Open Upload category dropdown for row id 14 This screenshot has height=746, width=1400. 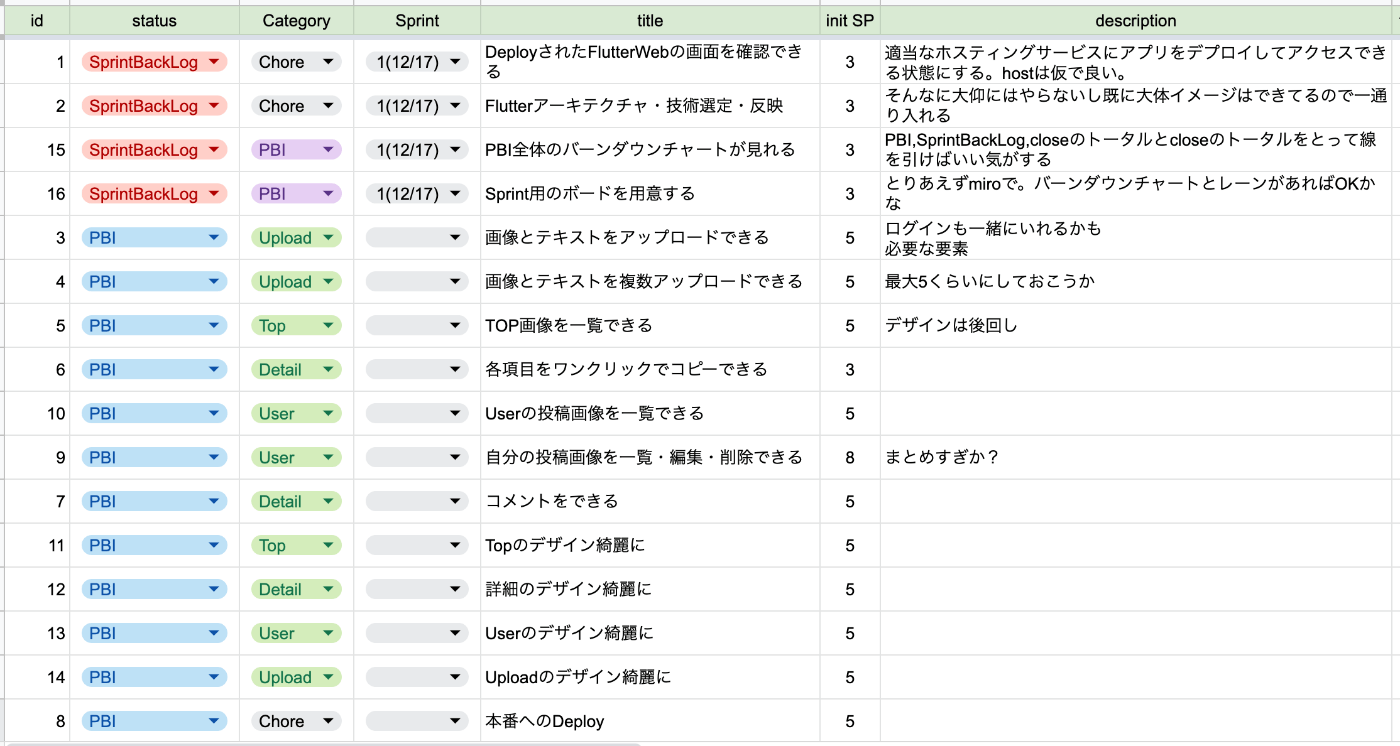pyautogui.click(x=296, y=678)
